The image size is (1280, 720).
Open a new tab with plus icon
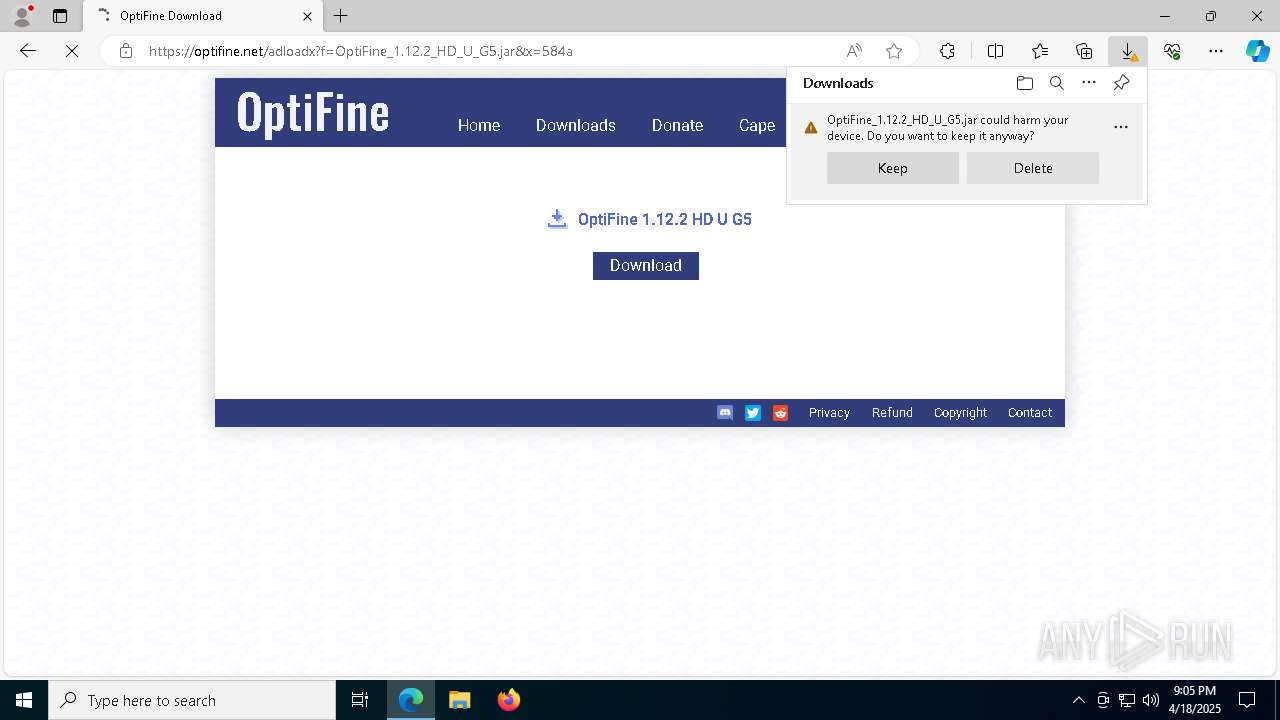click(341, 16)
